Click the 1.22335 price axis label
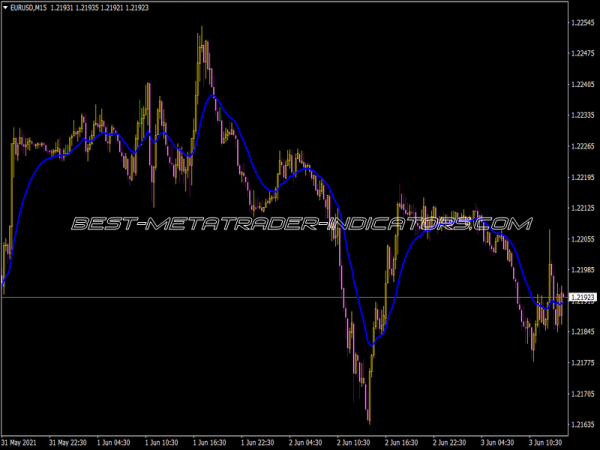The width and height of the screenshot is (600, 450). tap(581, 115)
